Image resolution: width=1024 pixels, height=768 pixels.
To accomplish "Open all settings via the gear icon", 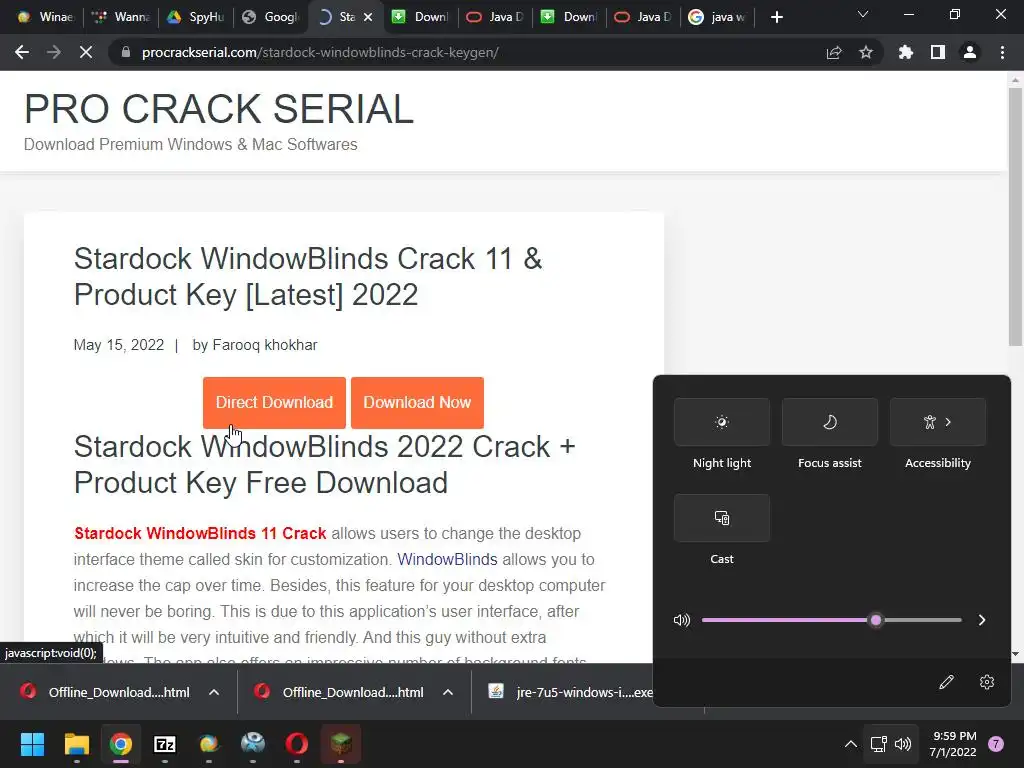I will 987,682.
